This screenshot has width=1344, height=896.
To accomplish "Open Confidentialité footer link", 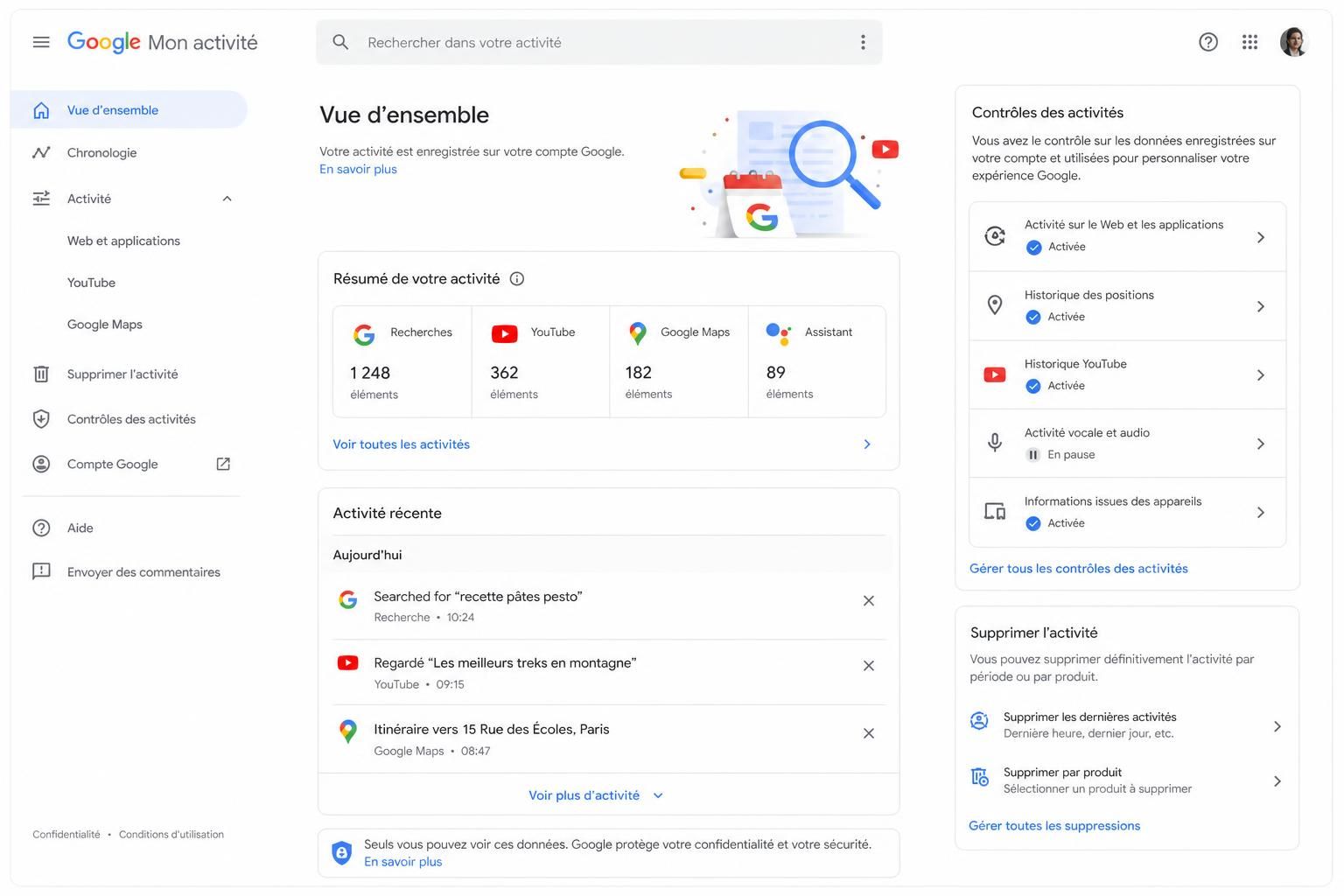I will pos(66,835).
